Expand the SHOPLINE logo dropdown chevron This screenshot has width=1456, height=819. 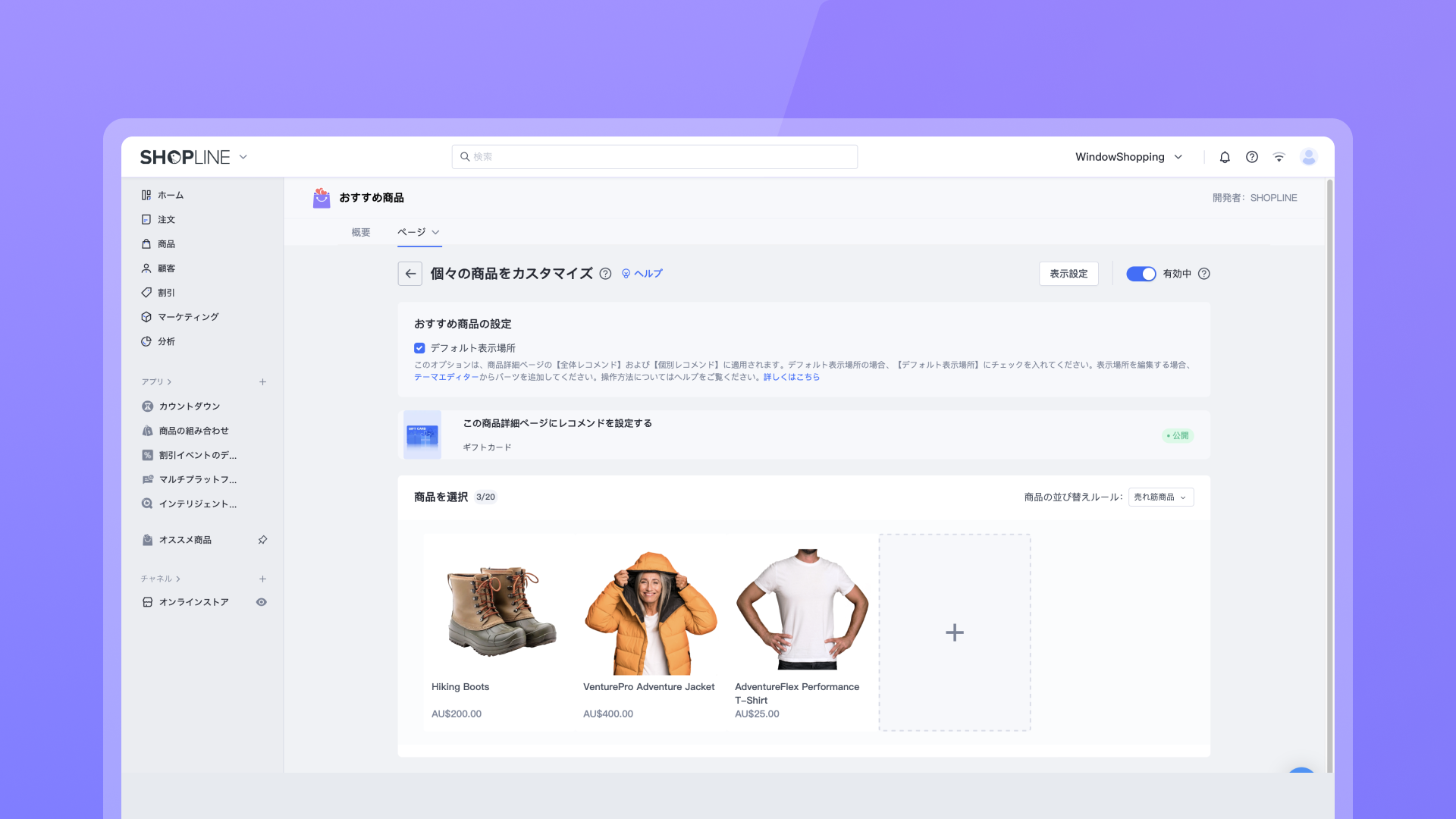coord(243,157)
